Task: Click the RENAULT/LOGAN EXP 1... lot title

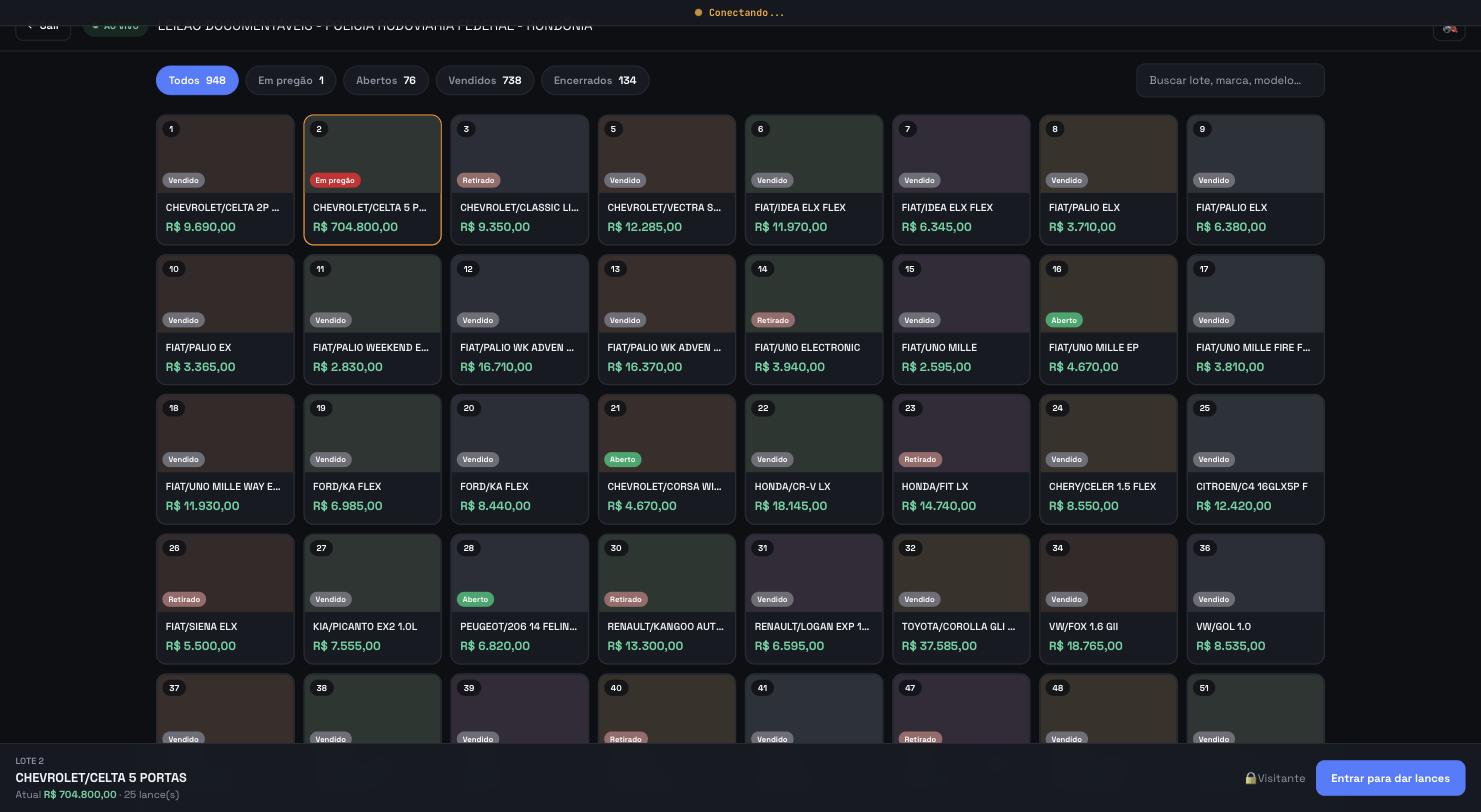Action: point(812,627)
